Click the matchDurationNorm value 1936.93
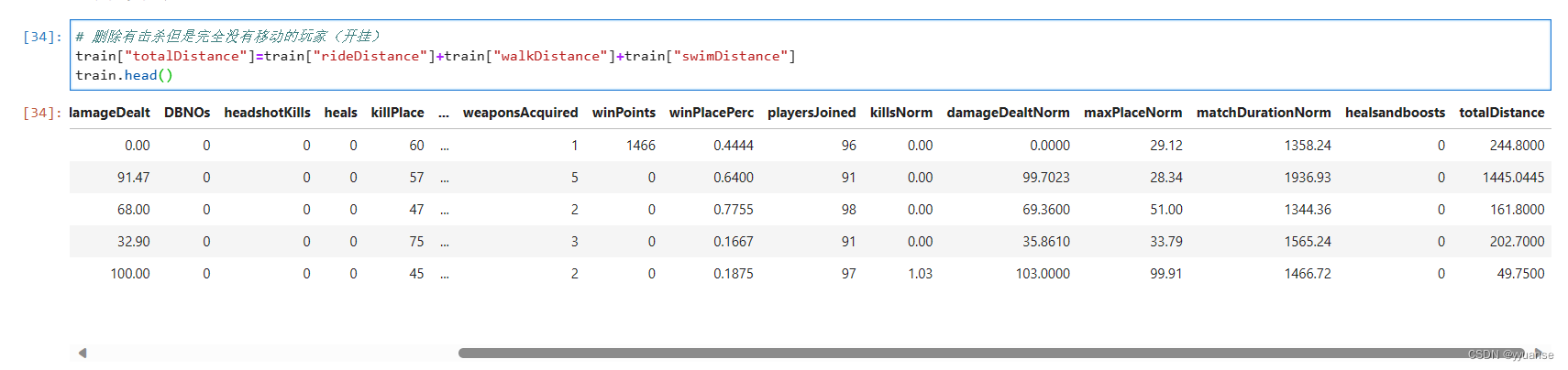This screenshot has height=370, width=1568. 1308,178
